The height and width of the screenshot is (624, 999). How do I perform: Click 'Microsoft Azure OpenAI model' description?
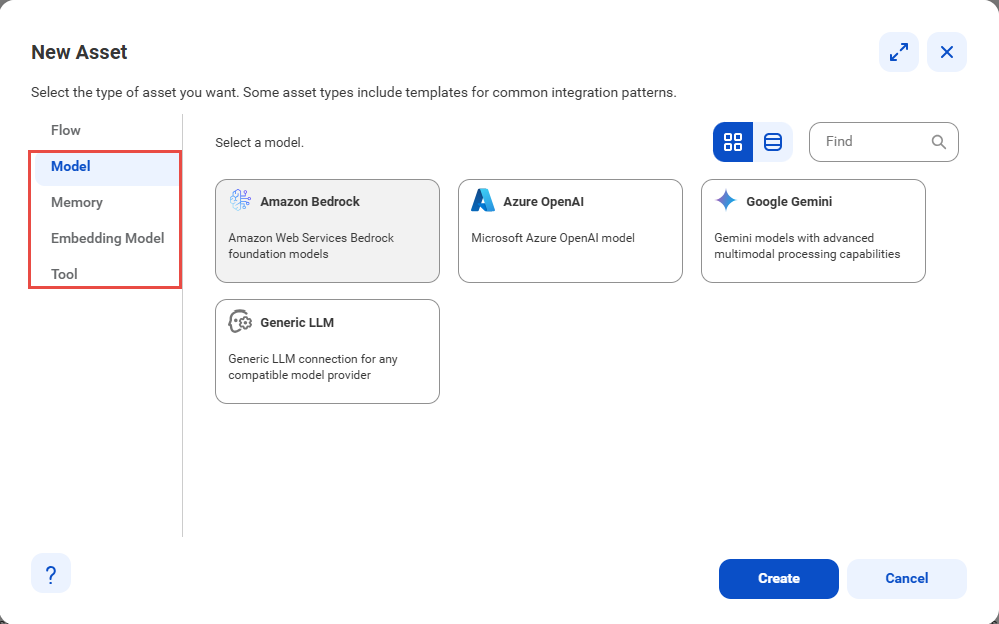click(x=553, y=238)
